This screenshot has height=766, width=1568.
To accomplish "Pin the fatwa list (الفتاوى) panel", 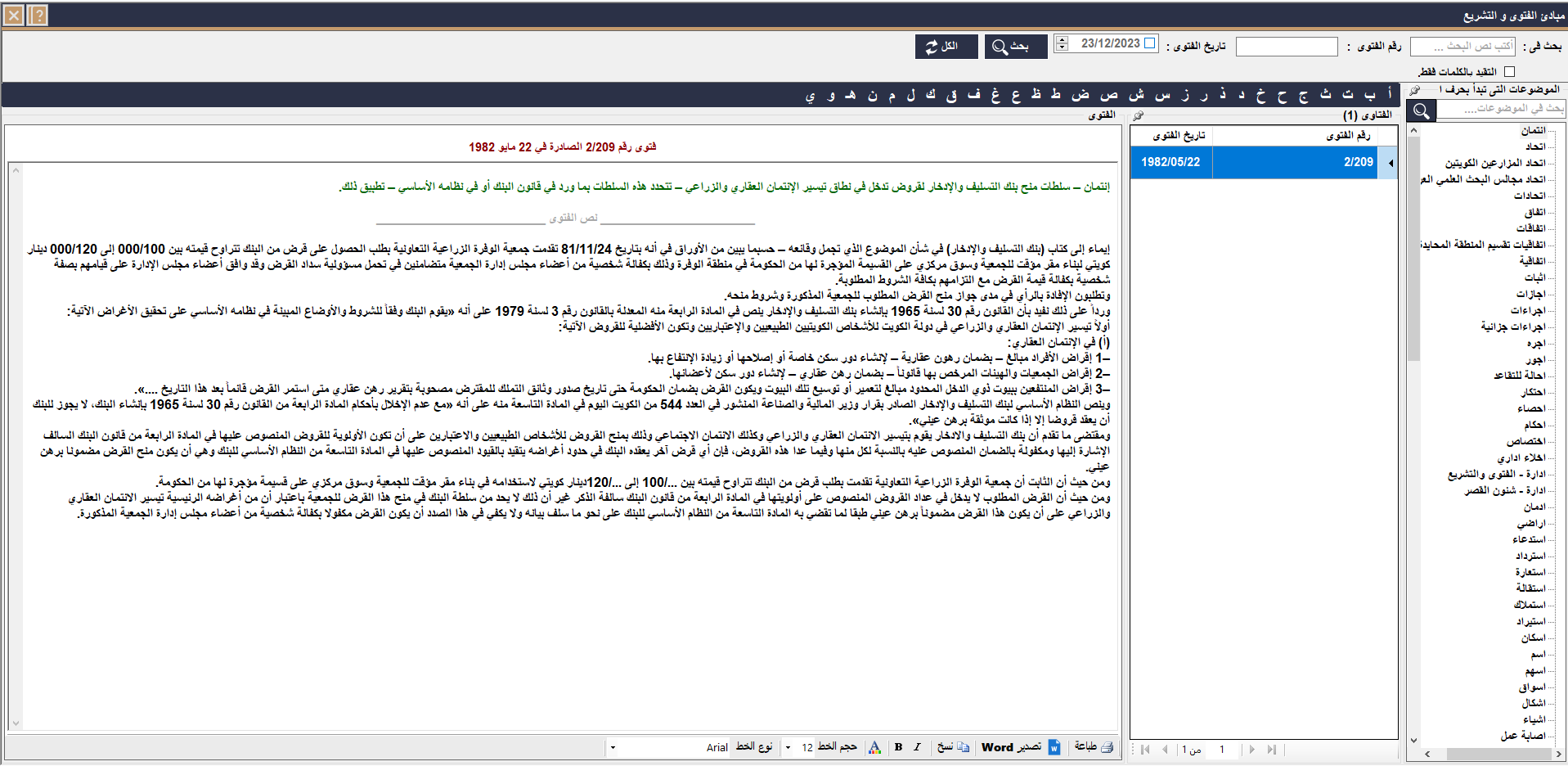I will coord(1138,115).
